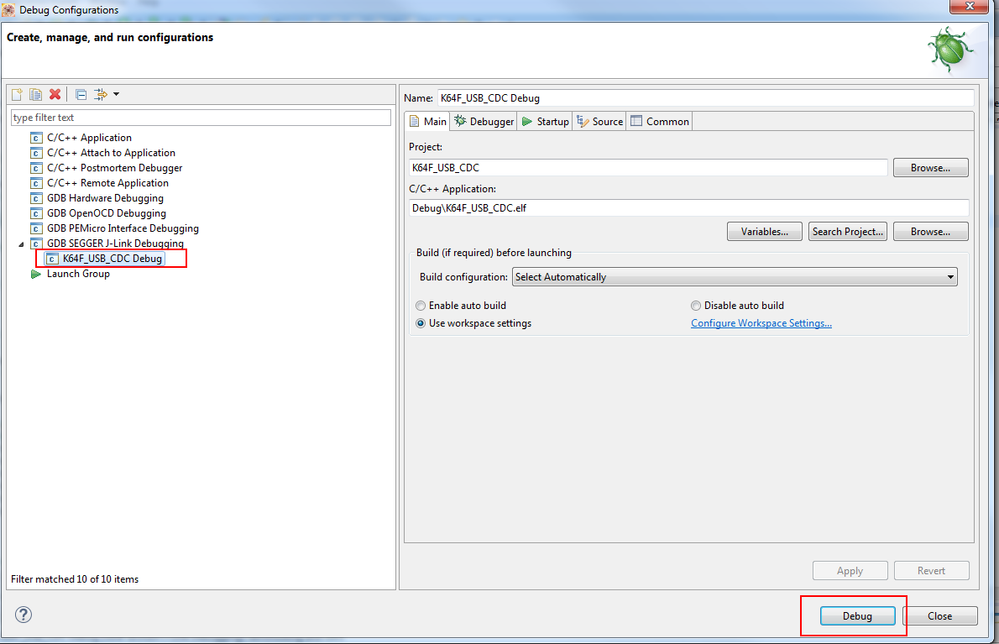This screenshot has width=999, height=644.
Task: Delete selected launch configuration with red X
Action: pyautogui.click(x=55, y=94)
